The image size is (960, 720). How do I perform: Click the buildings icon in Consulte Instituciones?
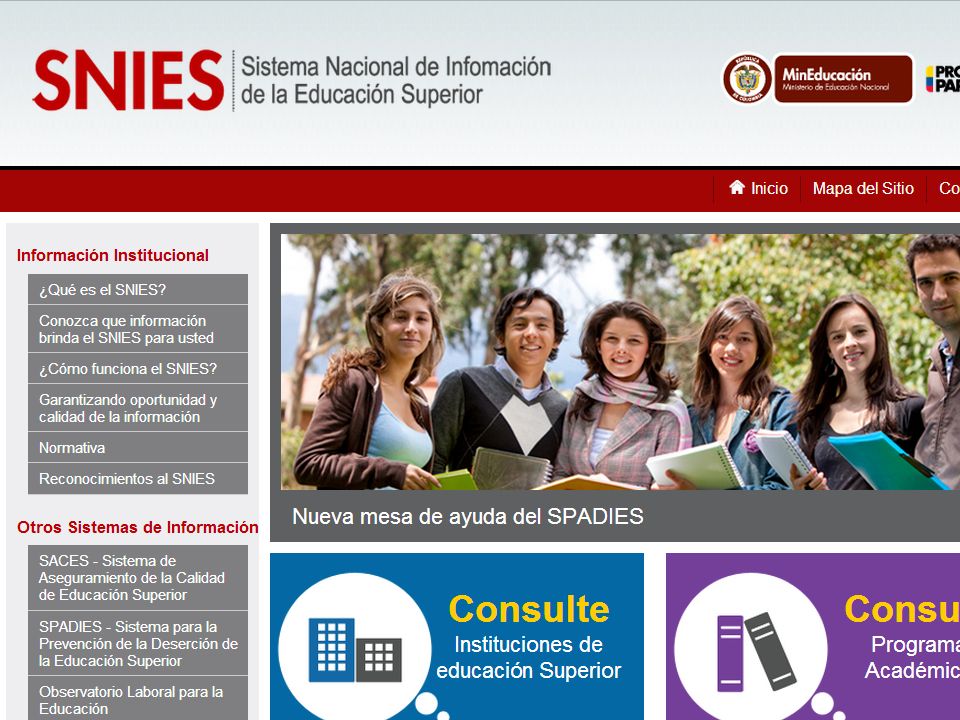click(355, 650)
